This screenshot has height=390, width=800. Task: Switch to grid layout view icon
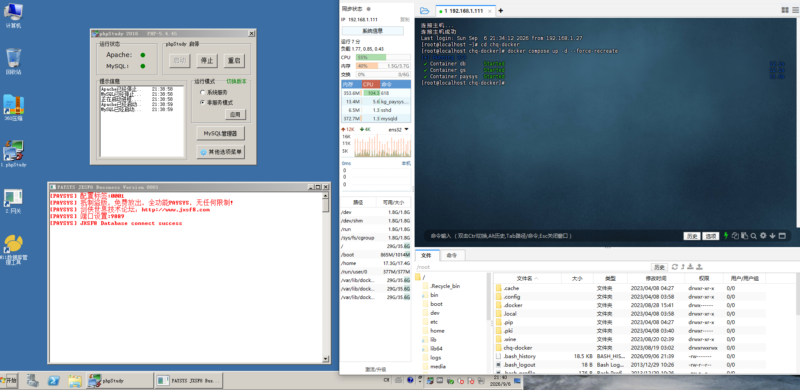[x=785, y=10]
